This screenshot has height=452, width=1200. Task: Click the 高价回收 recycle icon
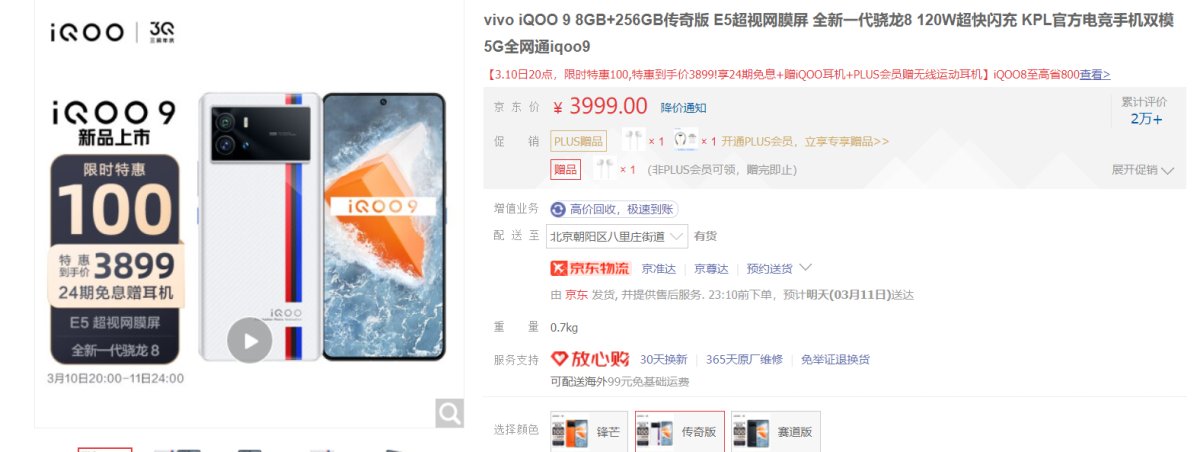point(557,209)
